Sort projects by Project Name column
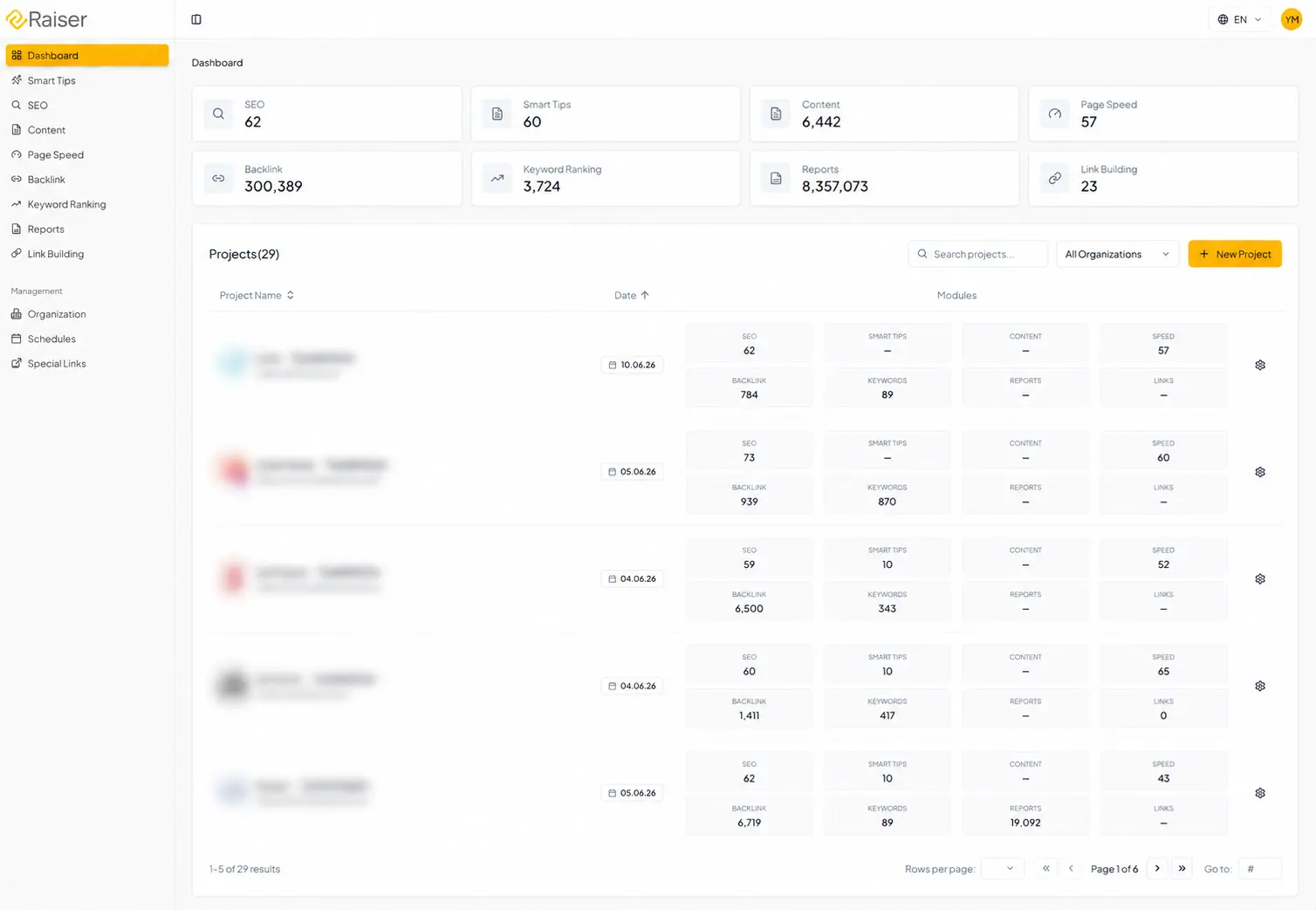 point(257,295)
